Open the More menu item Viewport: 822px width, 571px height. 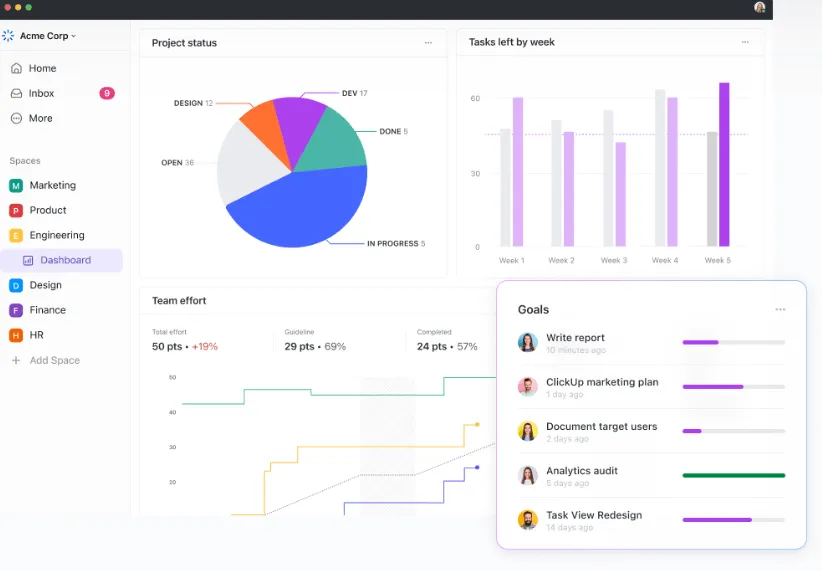coord(40,118)
